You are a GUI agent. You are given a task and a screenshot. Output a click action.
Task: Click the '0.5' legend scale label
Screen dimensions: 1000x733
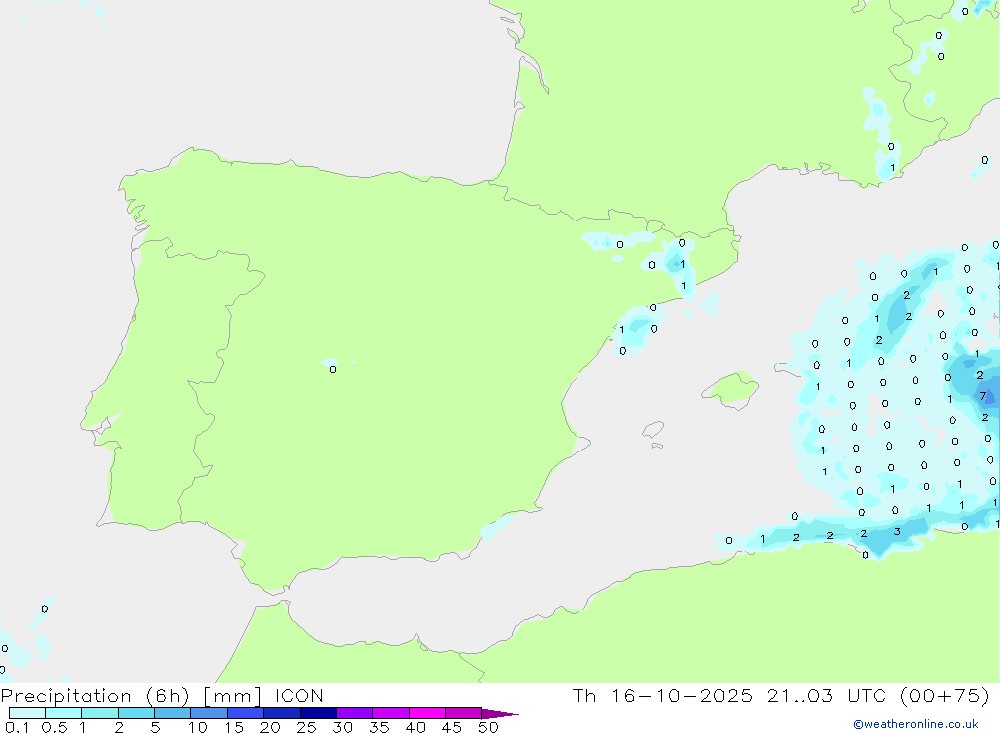point(54,727)
